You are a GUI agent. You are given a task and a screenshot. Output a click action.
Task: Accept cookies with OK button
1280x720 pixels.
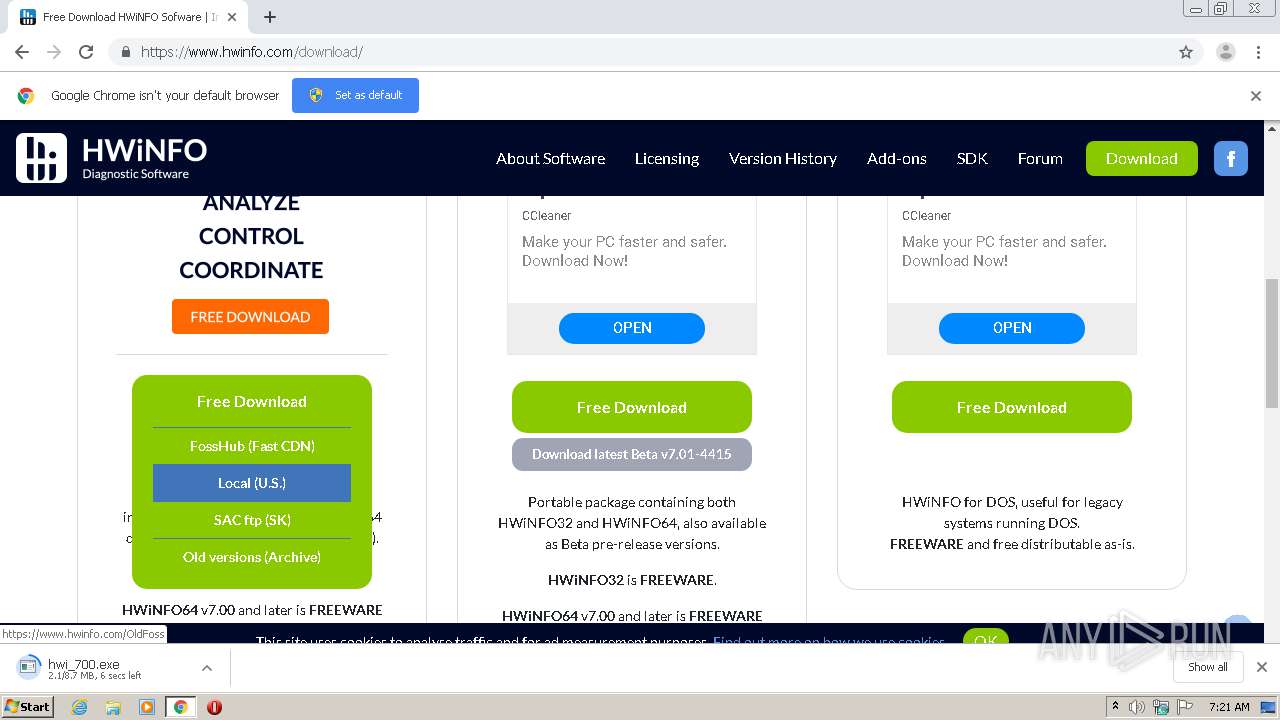point(986,638)
